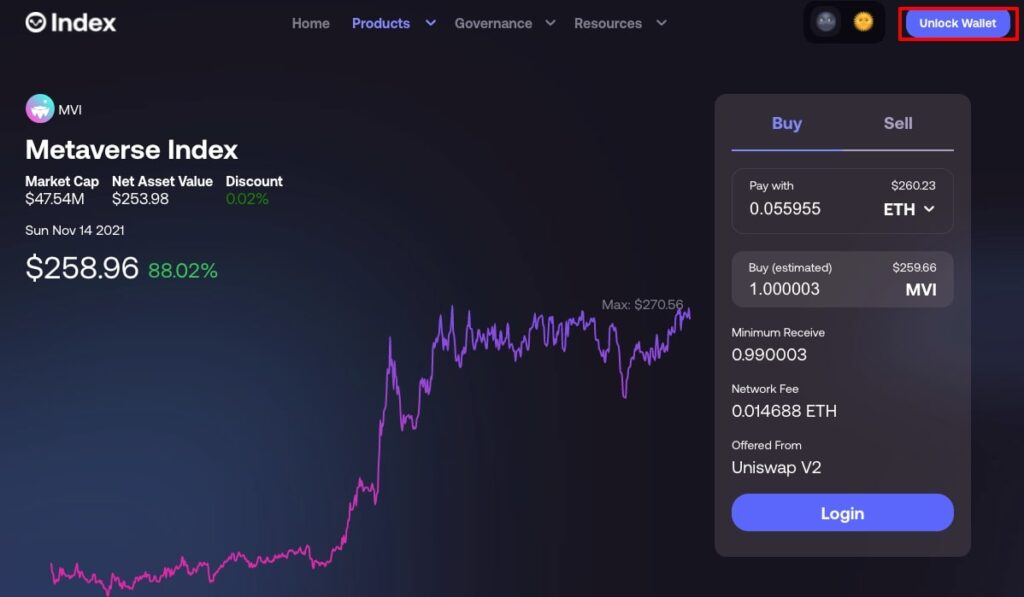The height and width of the screenshot is (597, 1024).
Task: Expand the Governance dropdown chevron
Action: point(551,23)
